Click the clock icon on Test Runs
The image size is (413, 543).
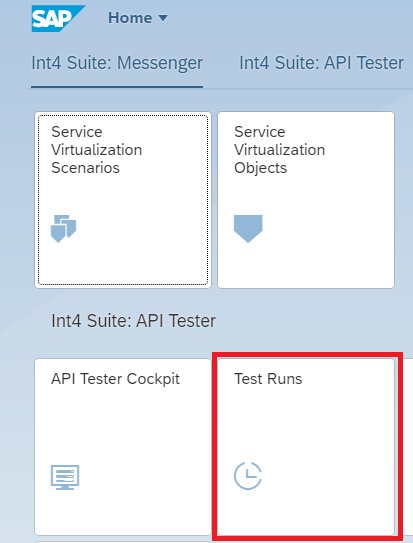click(x=248, y=476)
